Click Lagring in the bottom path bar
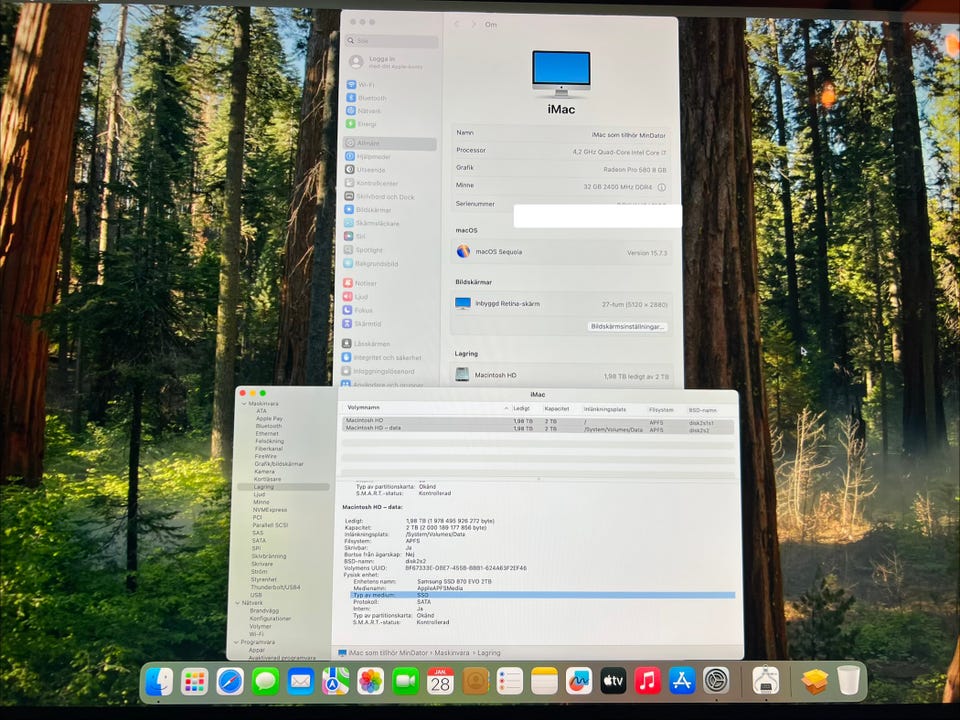960x720 pixels. (489, 653)
